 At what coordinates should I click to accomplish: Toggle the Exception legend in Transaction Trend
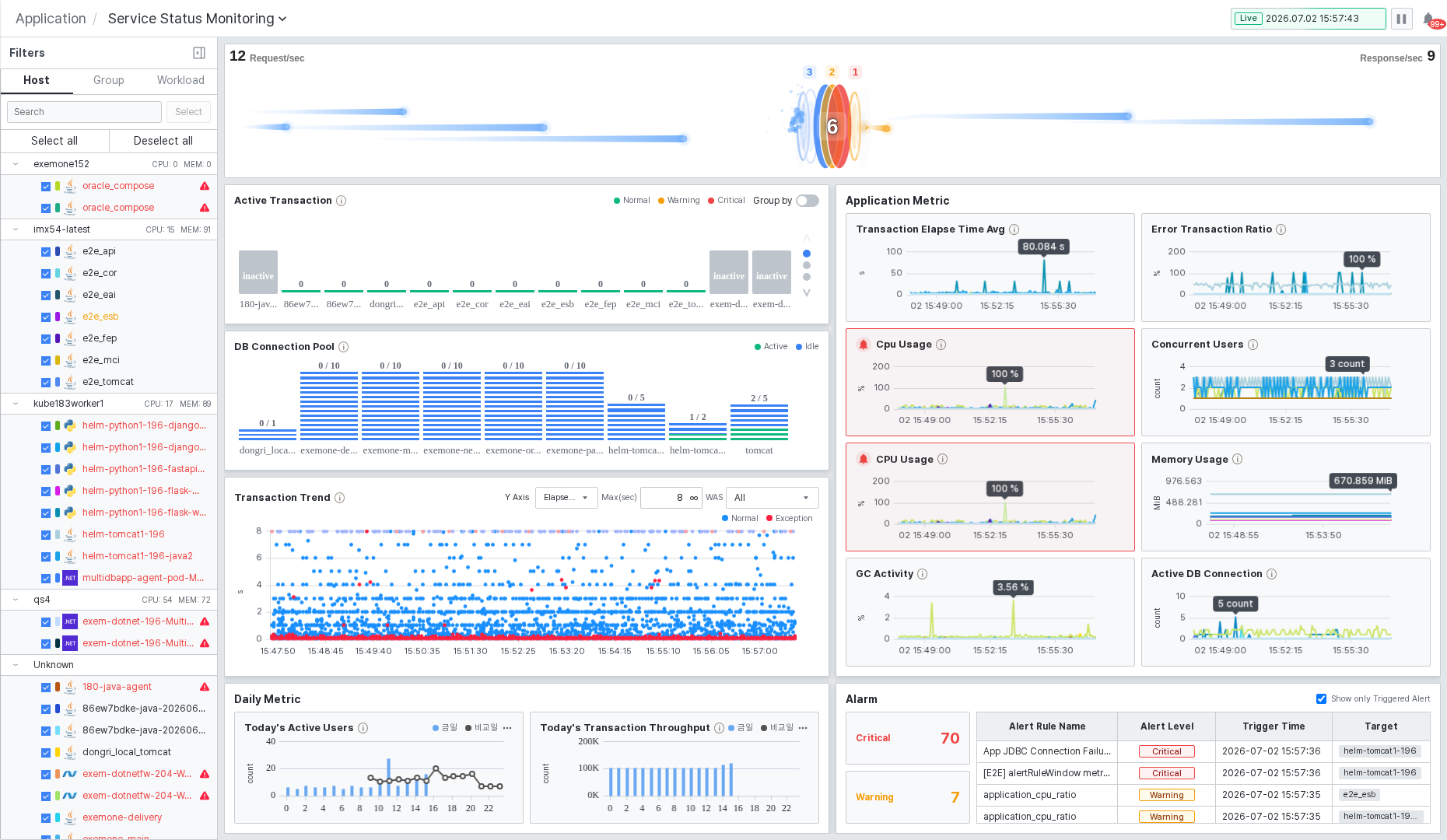(789, 519)
